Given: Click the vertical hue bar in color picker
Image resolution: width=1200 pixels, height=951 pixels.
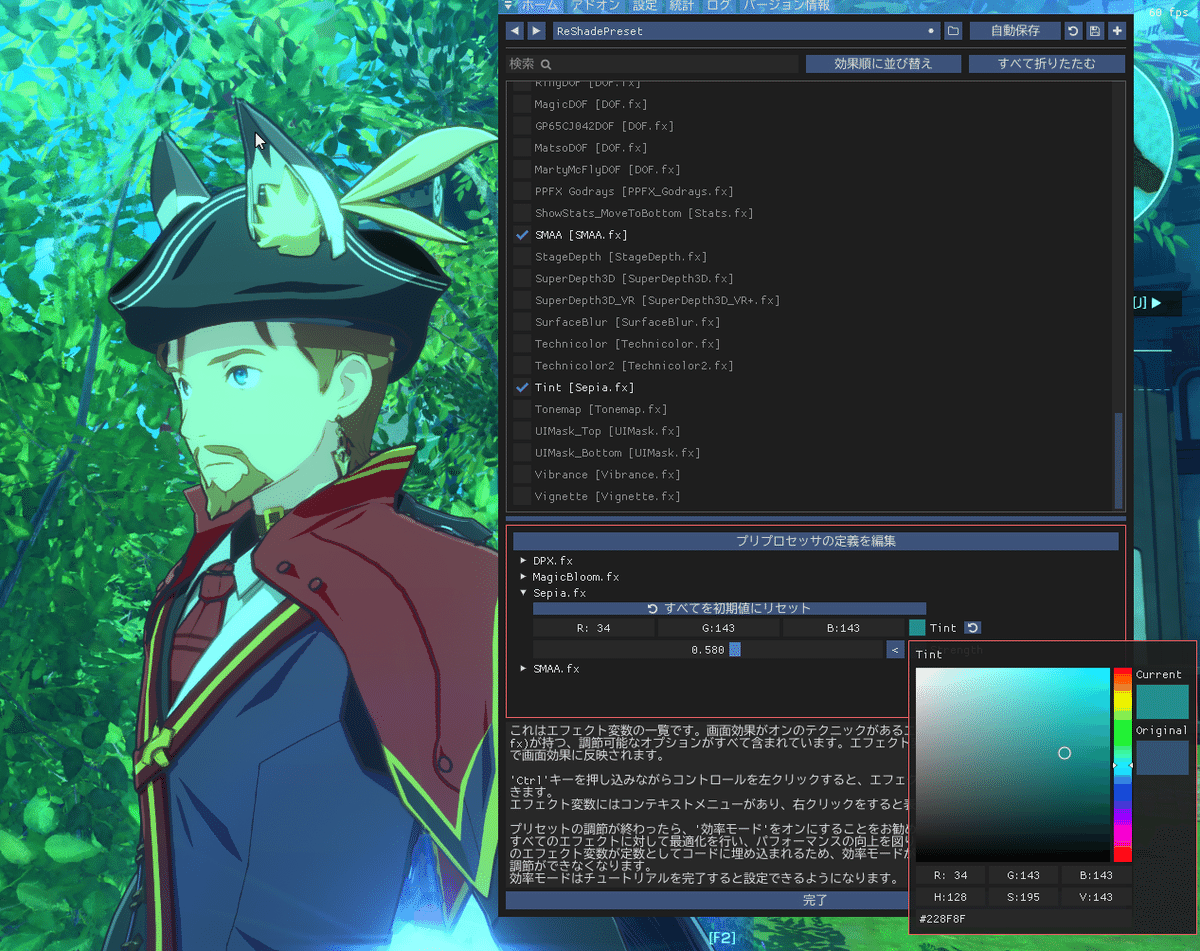Looking at the screenshot, I should click(1123, 765).
